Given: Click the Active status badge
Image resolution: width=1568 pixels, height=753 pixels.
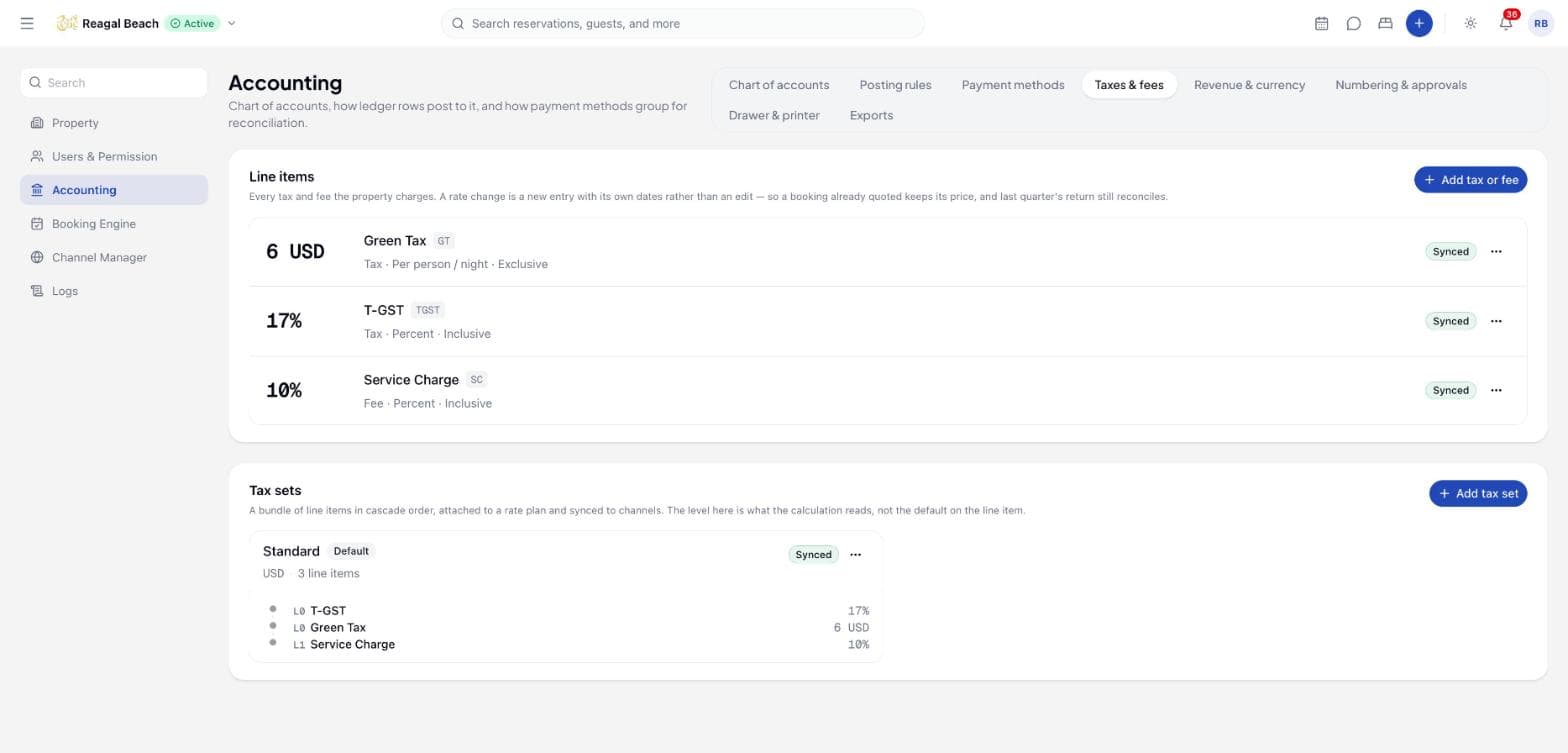Looking at the screenshot, I should [x=192, y=23].
